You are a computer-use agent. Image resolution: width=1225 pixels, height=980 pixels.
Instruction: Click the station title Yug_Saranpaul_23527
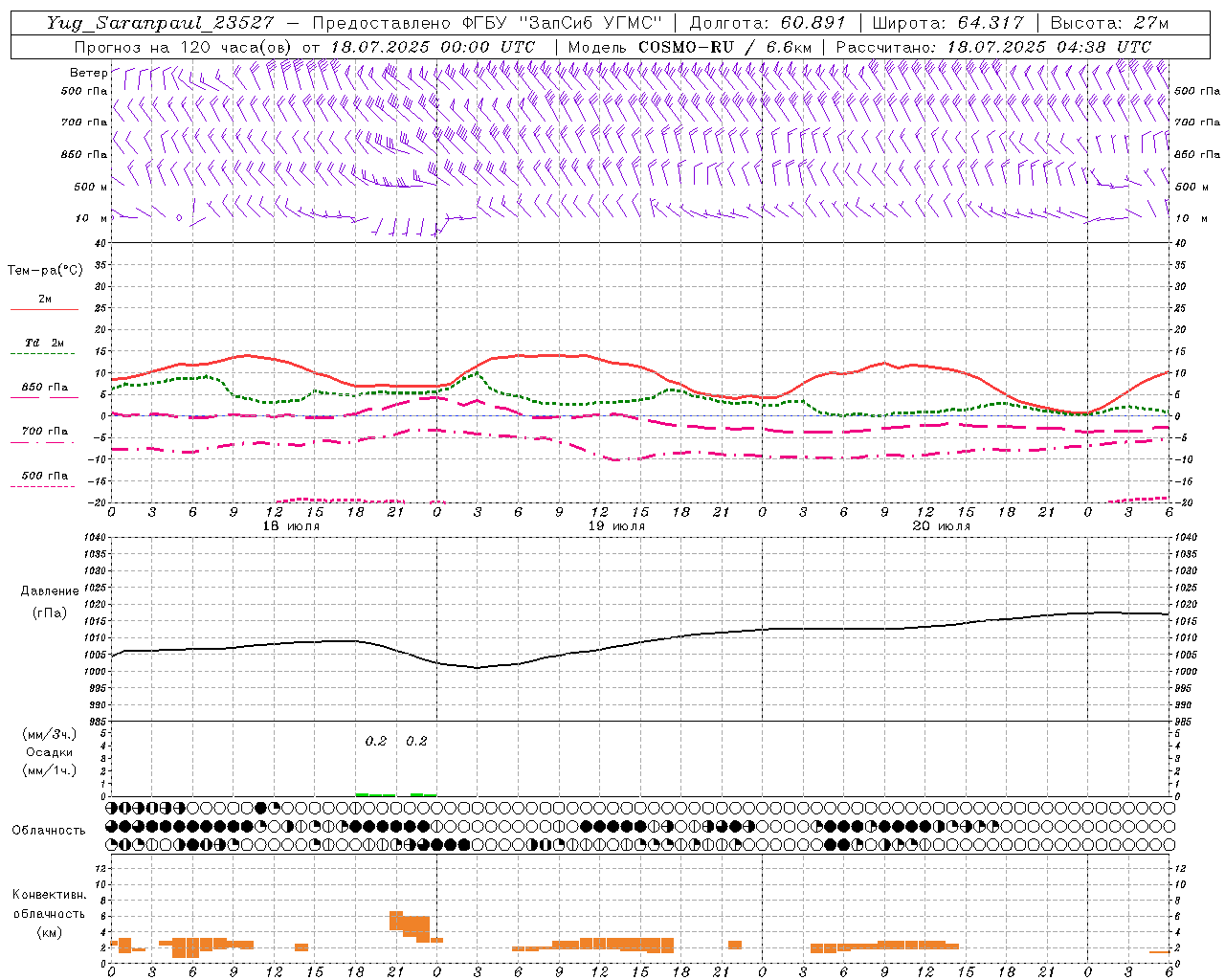[163, 23]
